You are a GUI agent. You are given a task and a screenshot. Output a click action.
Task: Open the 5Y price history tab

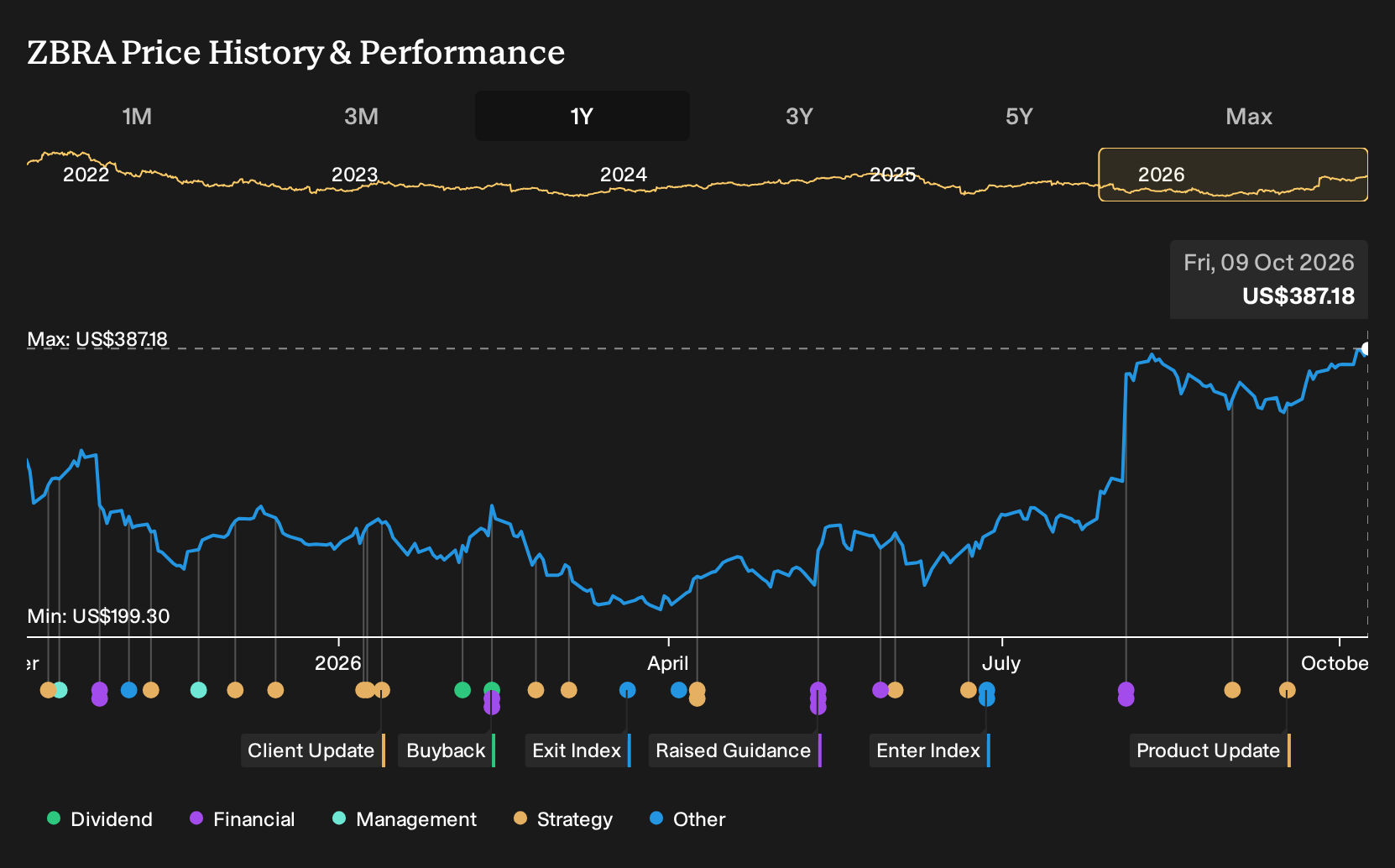pos(1019,116)
